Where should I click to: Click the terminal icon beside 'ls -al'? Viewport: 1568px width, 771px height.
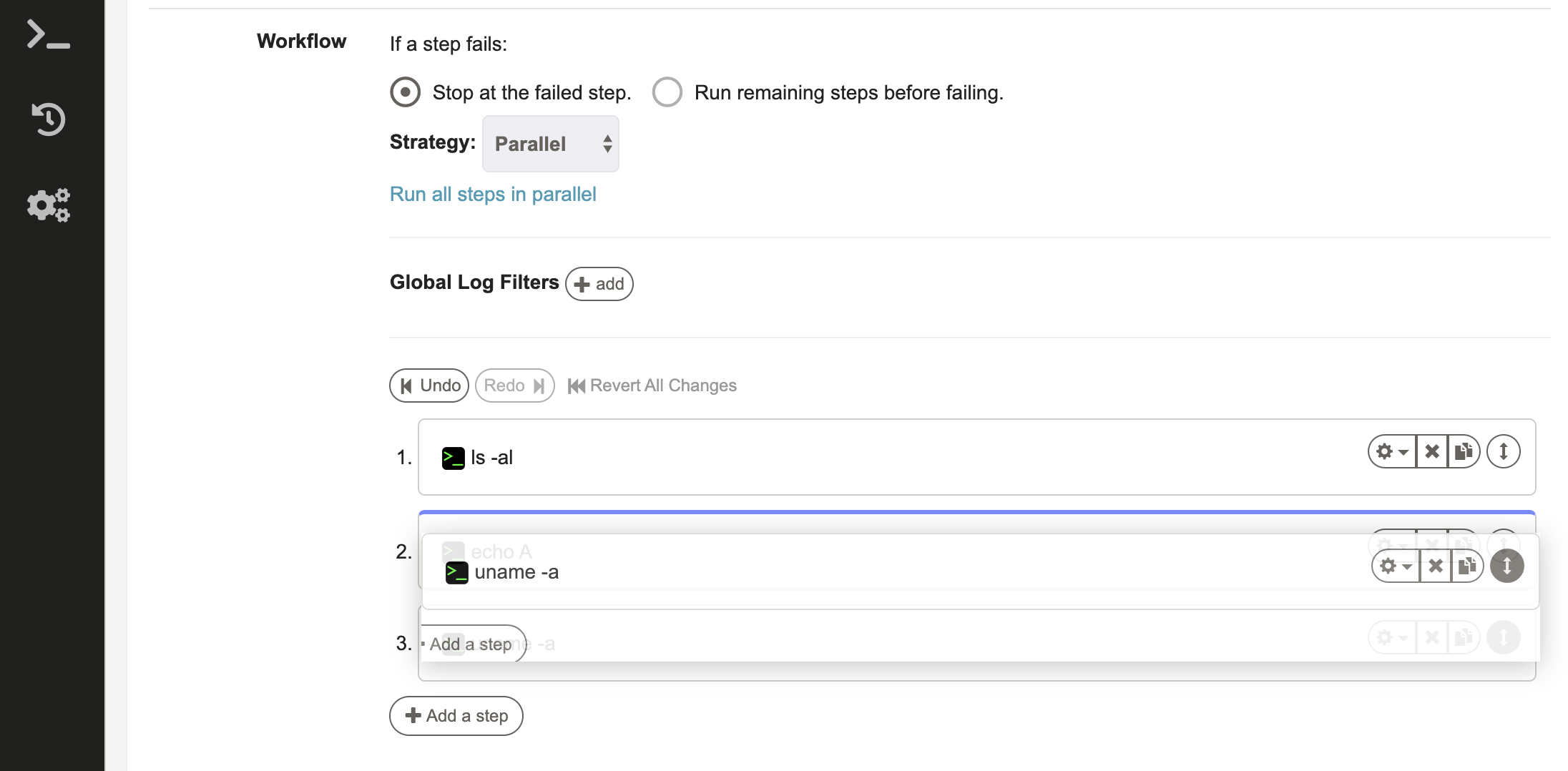(453, 458)
